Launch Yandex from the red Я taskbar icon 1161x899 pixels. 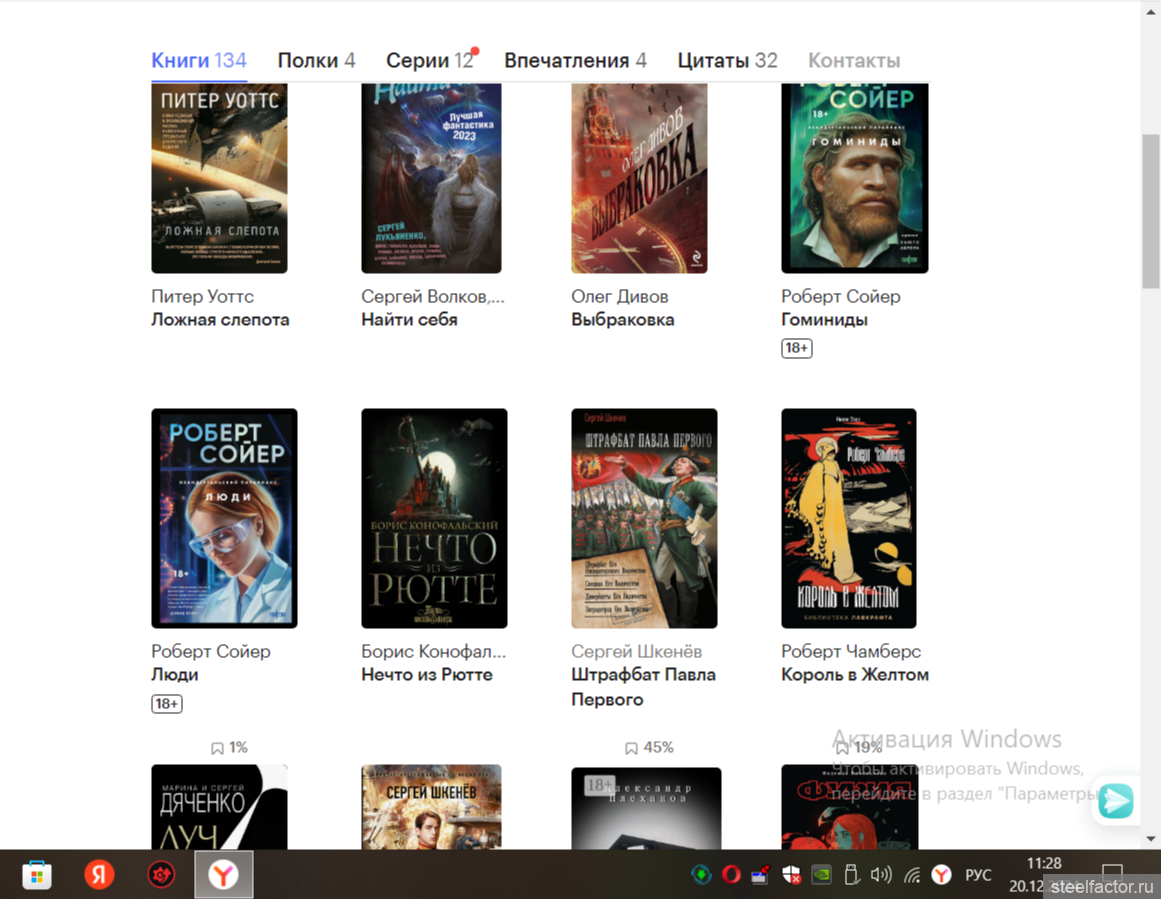point(99,875)
